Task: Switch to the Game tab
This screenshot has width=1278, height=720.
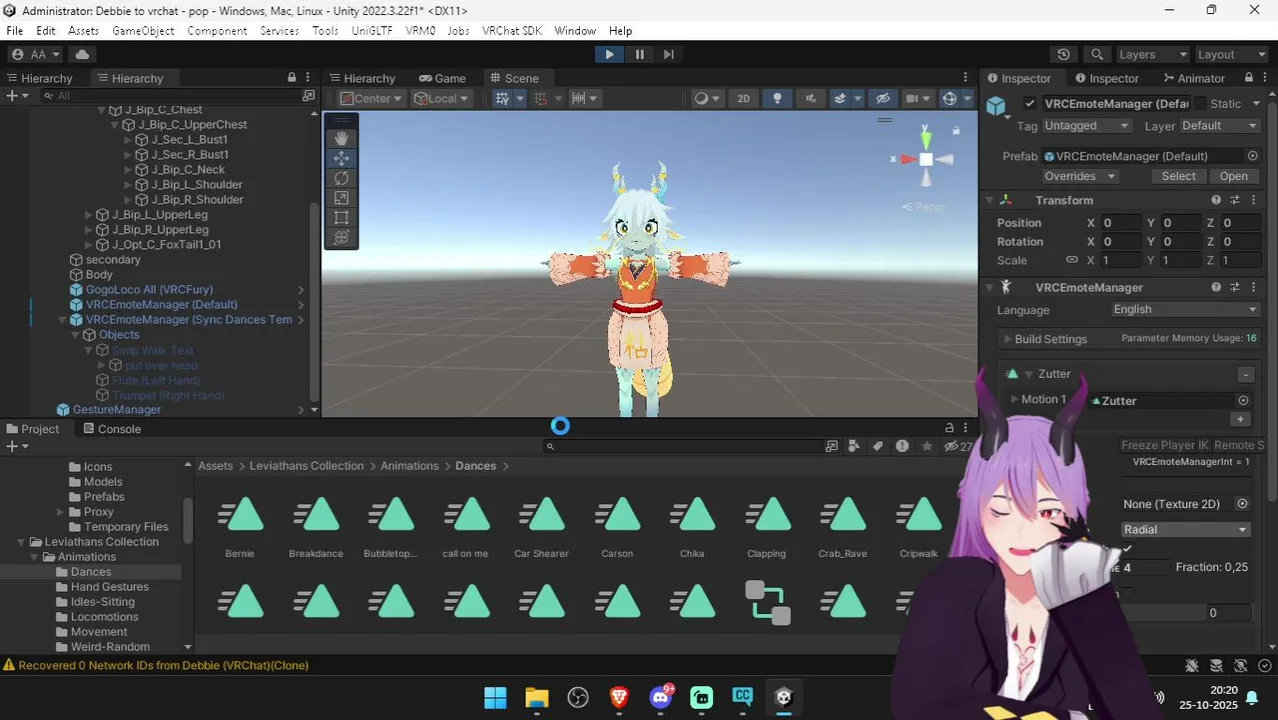Action: [x=442, y=78]
